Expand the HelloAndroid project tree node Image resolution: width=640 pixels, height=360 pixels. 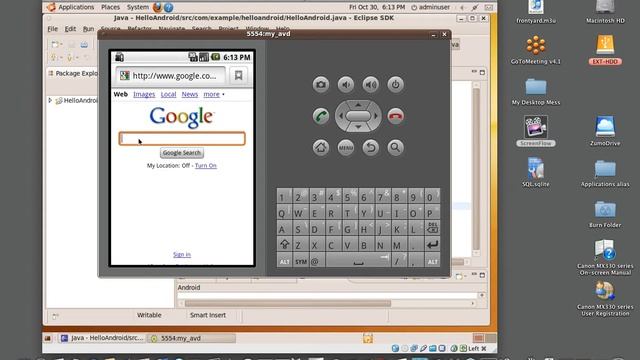pos(50,100)
